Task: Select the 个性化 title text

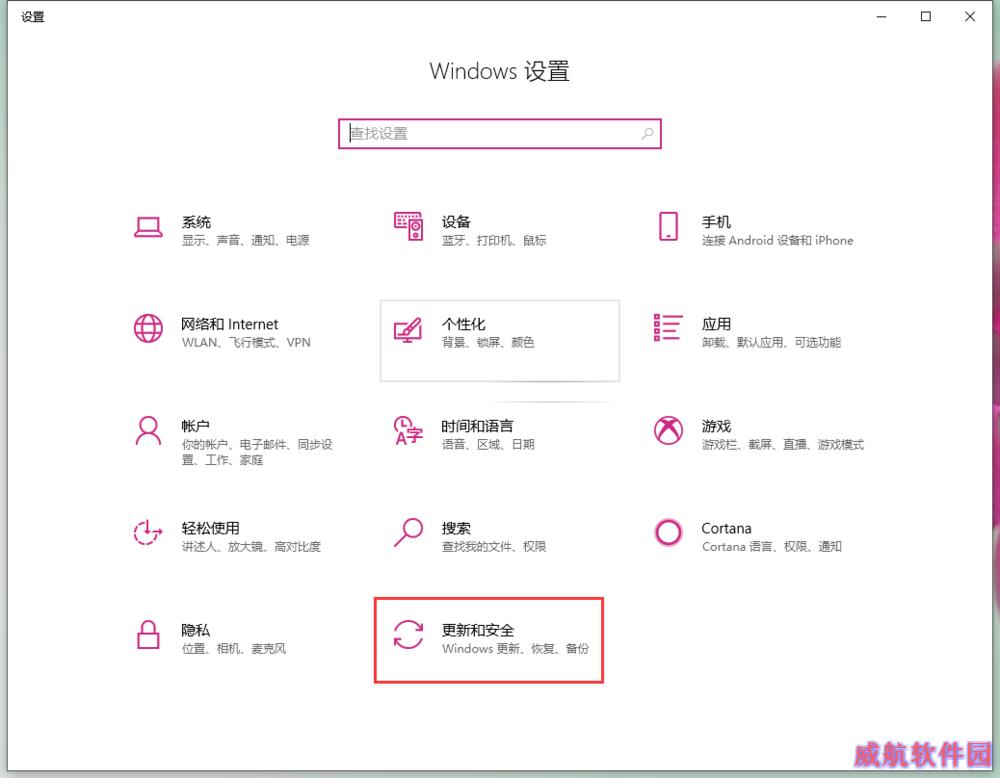Action: pos(464,324)
